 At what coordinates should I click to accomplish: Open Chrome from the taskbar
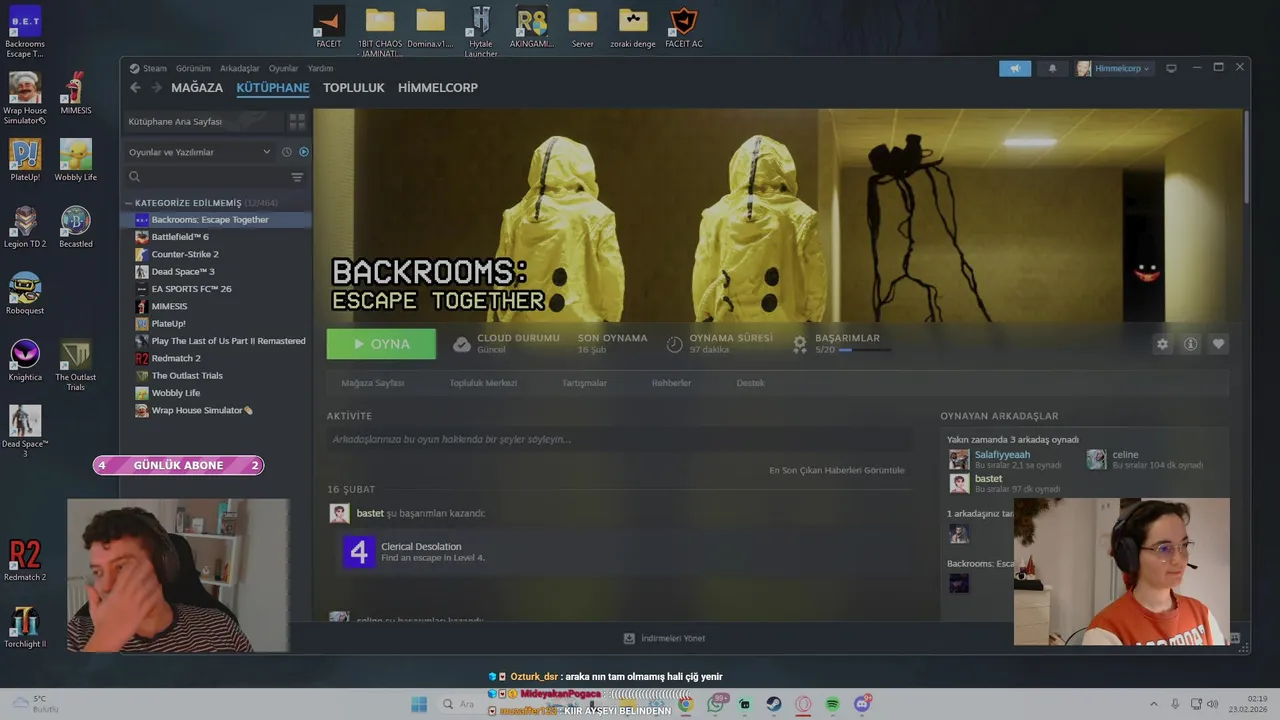click(x=685, y=704)
